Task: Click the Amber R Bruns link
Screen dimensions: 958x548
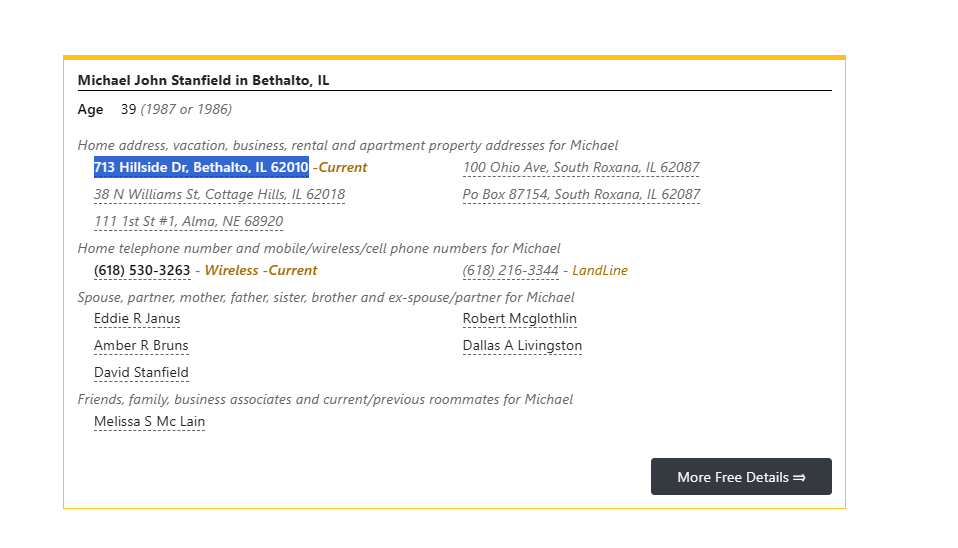Action: point(141,346)
